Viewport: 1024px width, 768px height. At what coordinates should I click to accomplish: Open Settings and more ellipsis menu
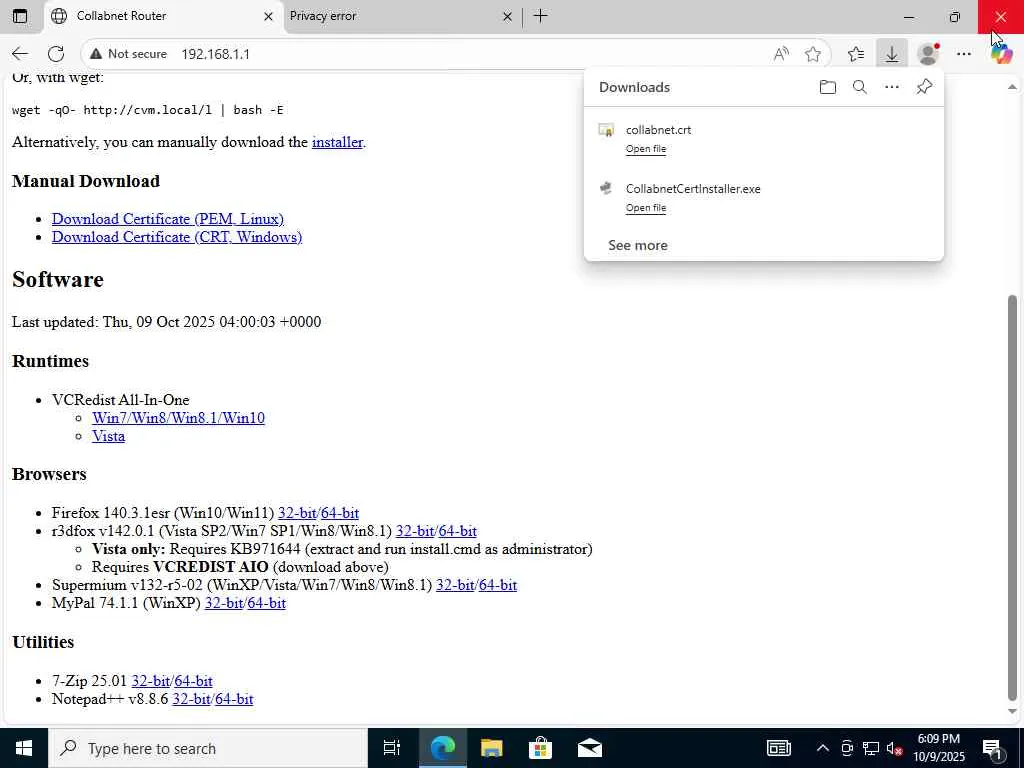click(x=964, y=54)
